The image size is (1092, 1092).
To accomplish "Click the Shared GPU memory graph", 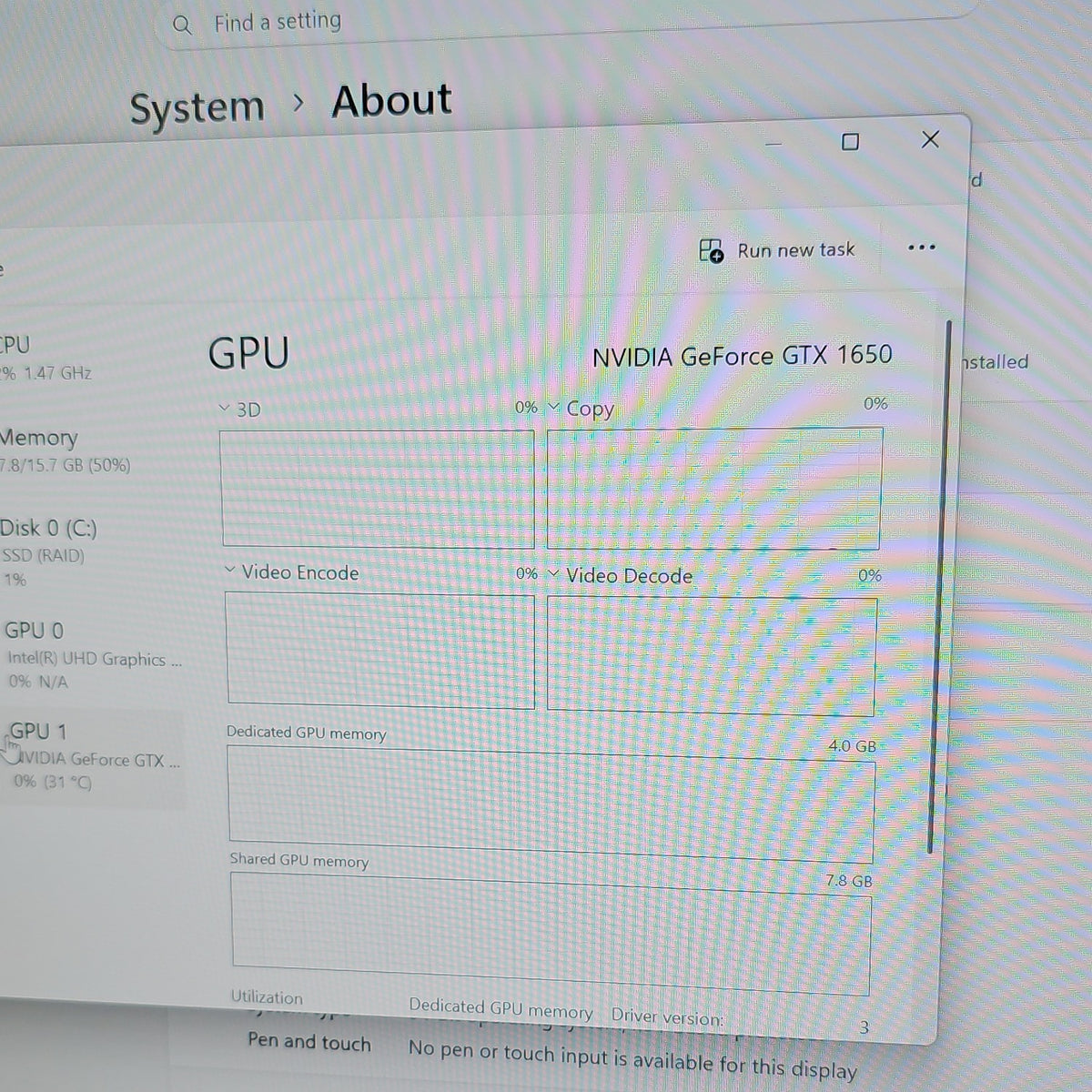I will pos(551,933).
